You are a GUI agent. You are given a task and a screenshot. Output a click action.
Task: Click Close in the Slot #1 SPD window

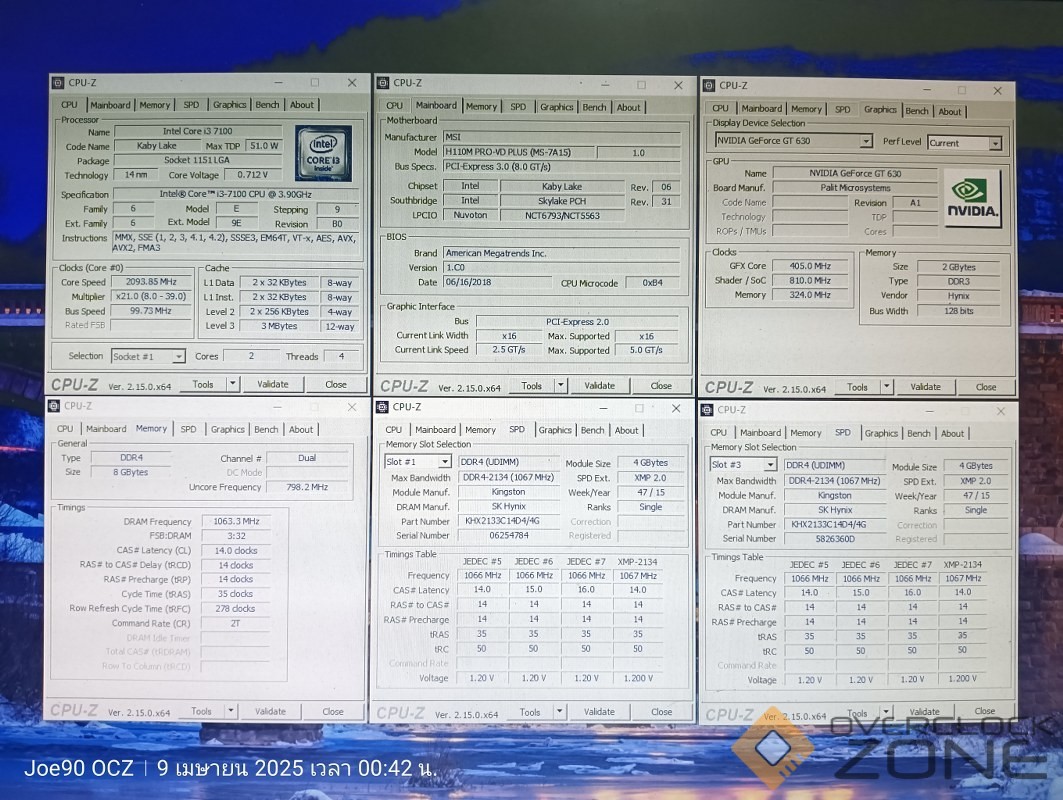tap(661, 711)
